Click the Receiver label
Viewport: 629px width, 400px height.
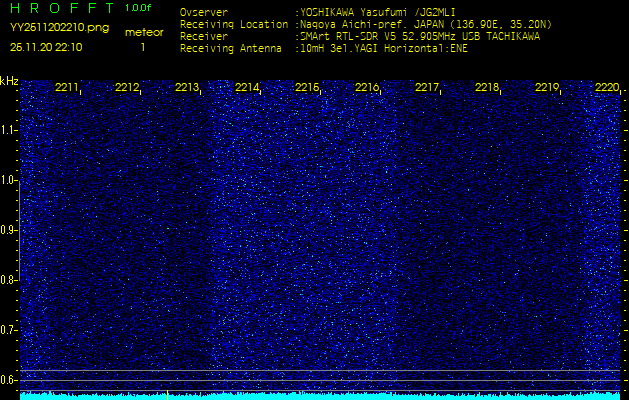coord(204,37)
